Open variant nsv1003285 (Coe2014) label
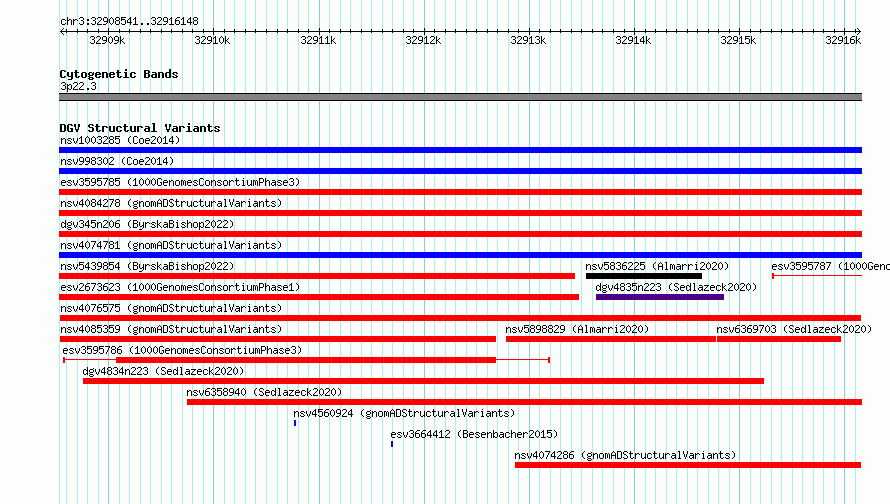Image resolution: width=890 pixels, height=504 pixels. (x=120, y=140)
